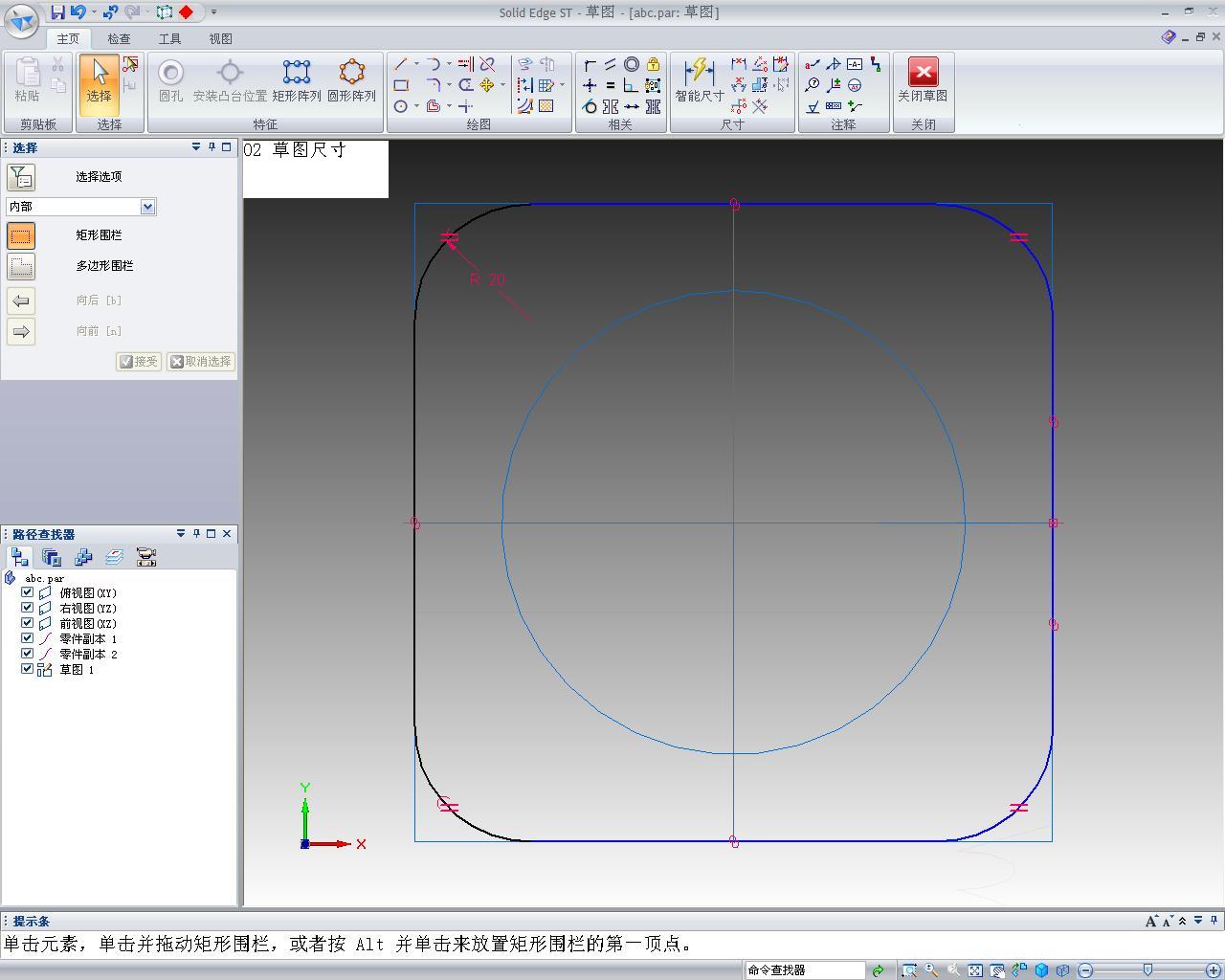Click the Save icon in quick access toolbar
The image size is (1225, 980).
(57, 12)
